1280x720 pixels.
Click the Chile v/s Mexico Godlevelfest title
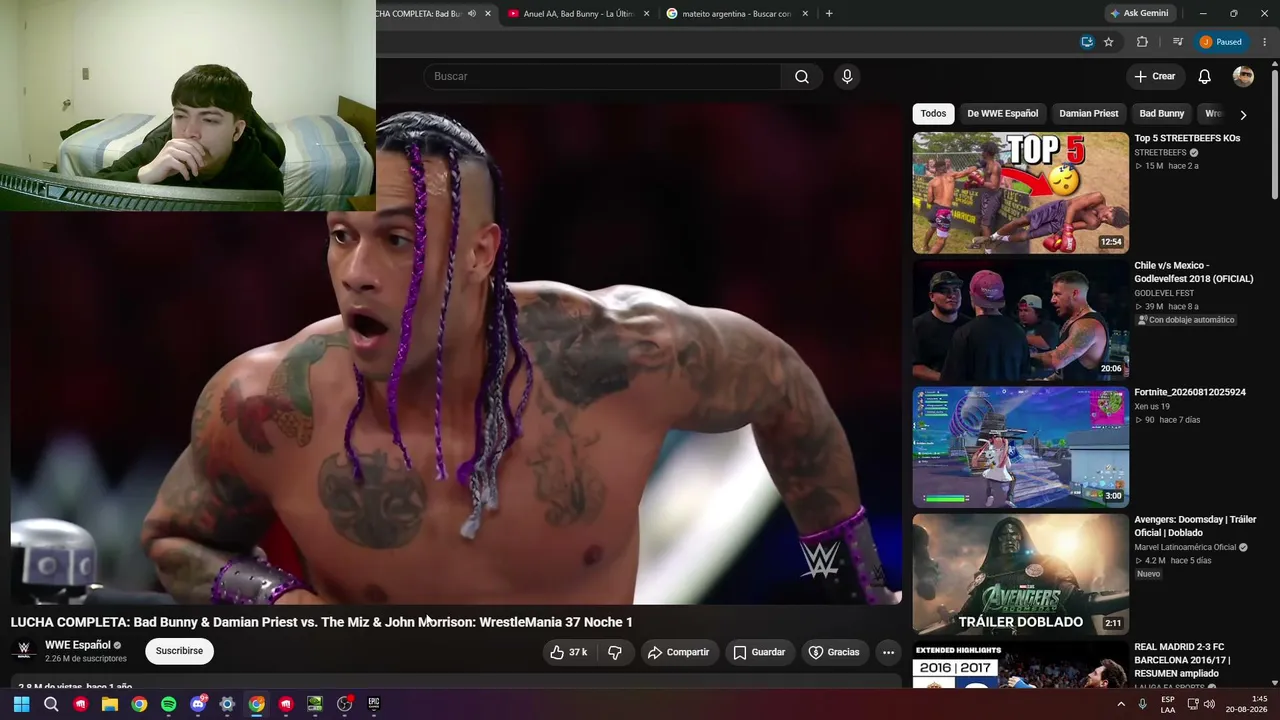[1194, 272]
